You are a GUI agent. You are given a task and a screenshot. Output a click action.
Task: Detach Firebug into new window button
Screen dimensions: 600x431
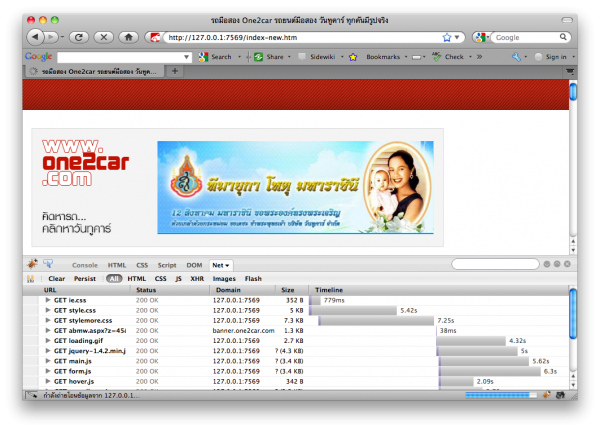557,264
